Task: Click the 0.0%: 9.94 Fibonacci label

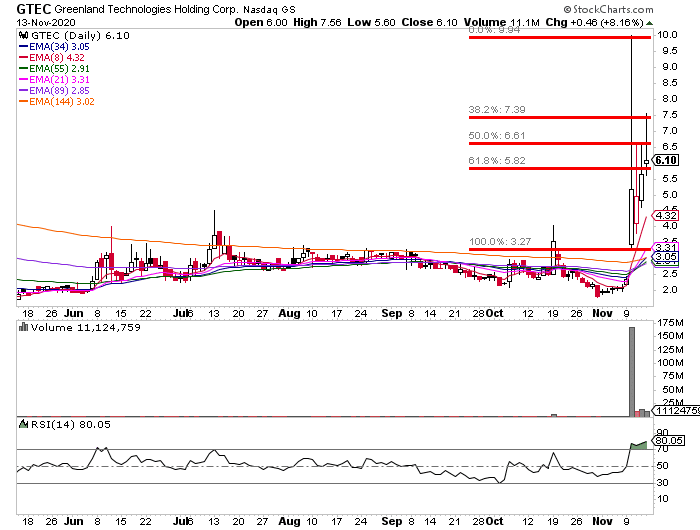Action: click(494, 30)
